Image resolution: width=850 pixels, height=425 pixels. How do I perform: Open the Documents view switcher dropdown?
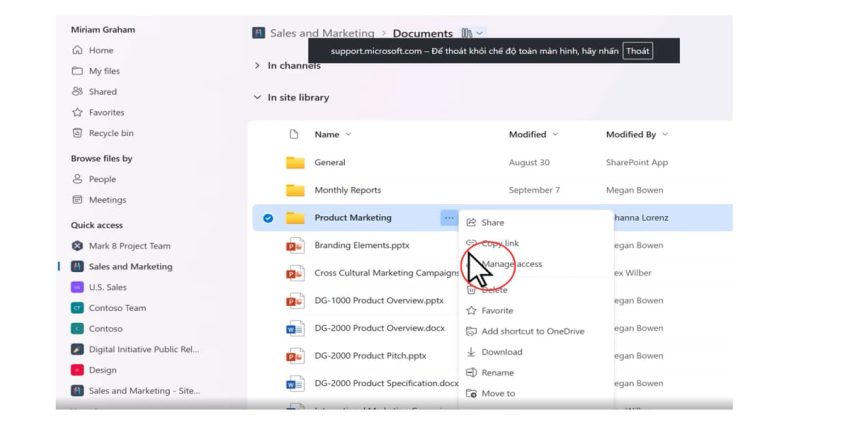point(473,34)
